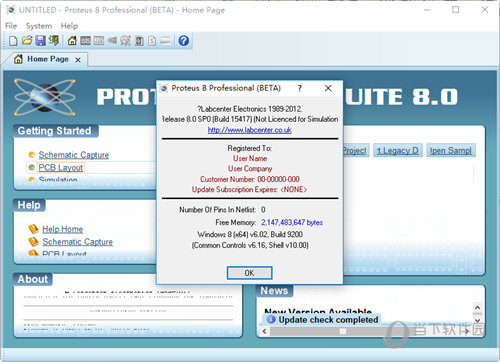Click the bullet icon beside PCB Layout
The height and width of the screenshot is (362, 500).
tap(32, 167)
